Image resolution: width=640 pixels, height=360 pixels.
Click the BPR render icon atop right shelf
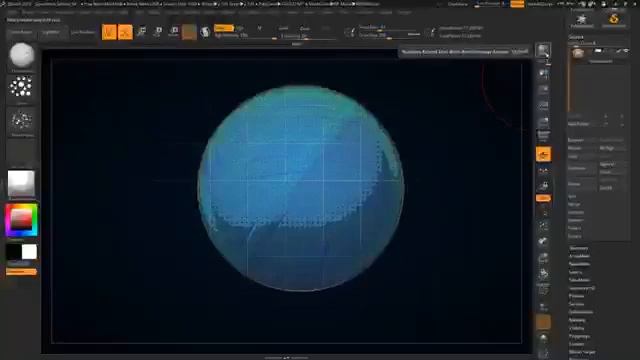[x=543, y=51]
